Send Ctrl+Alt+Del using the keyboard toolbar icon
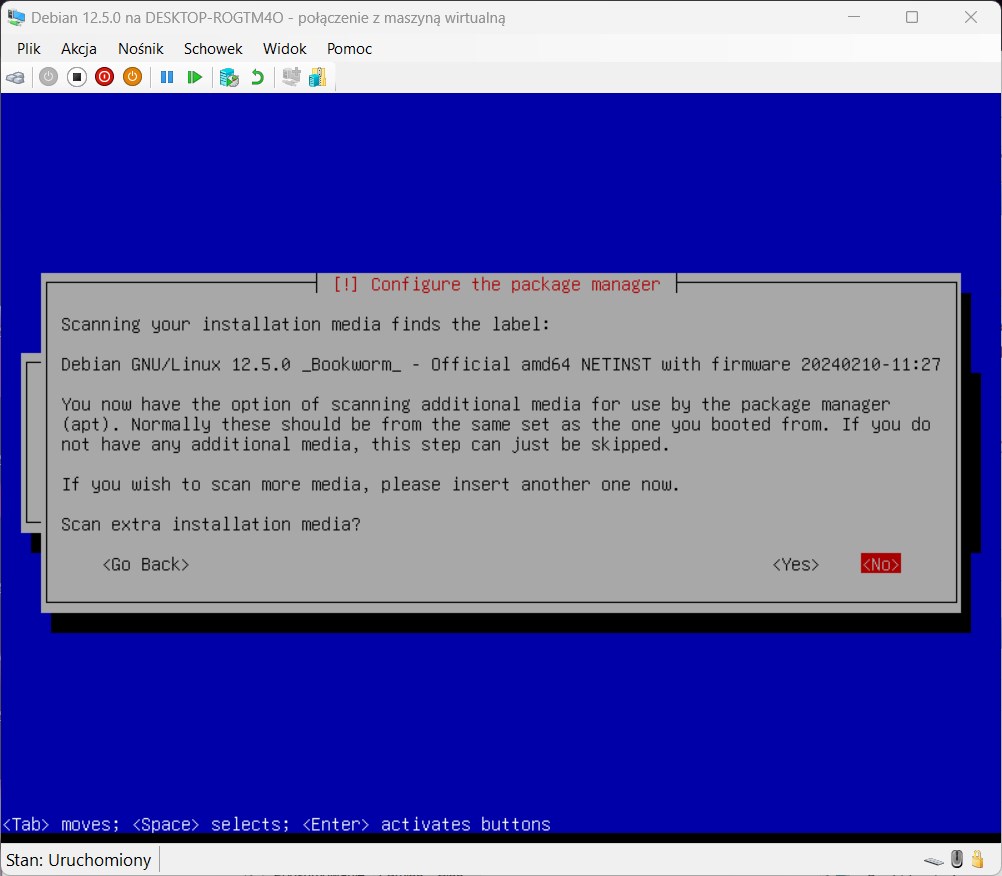The image size is (1002, 876). pos(15,78)
